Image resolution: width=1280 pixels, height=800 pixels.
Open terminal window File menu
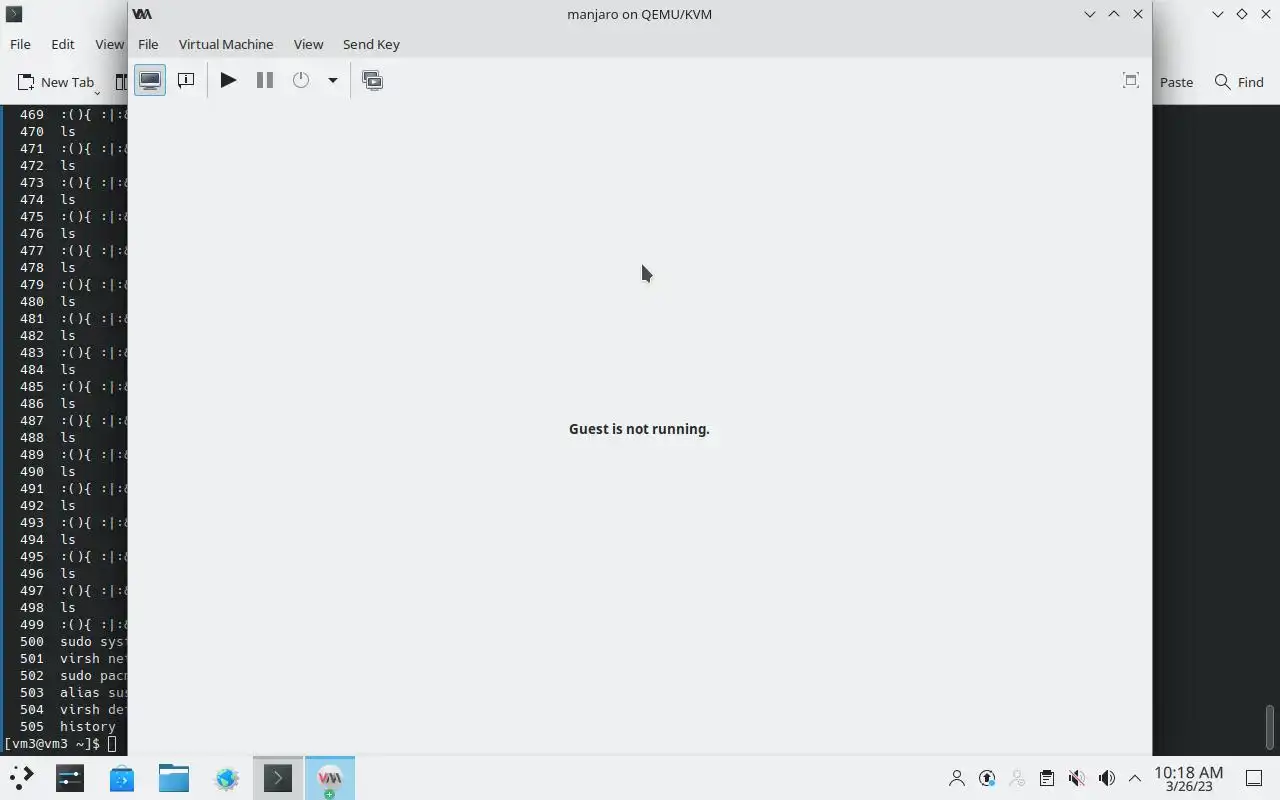click(x=20, y=44)
